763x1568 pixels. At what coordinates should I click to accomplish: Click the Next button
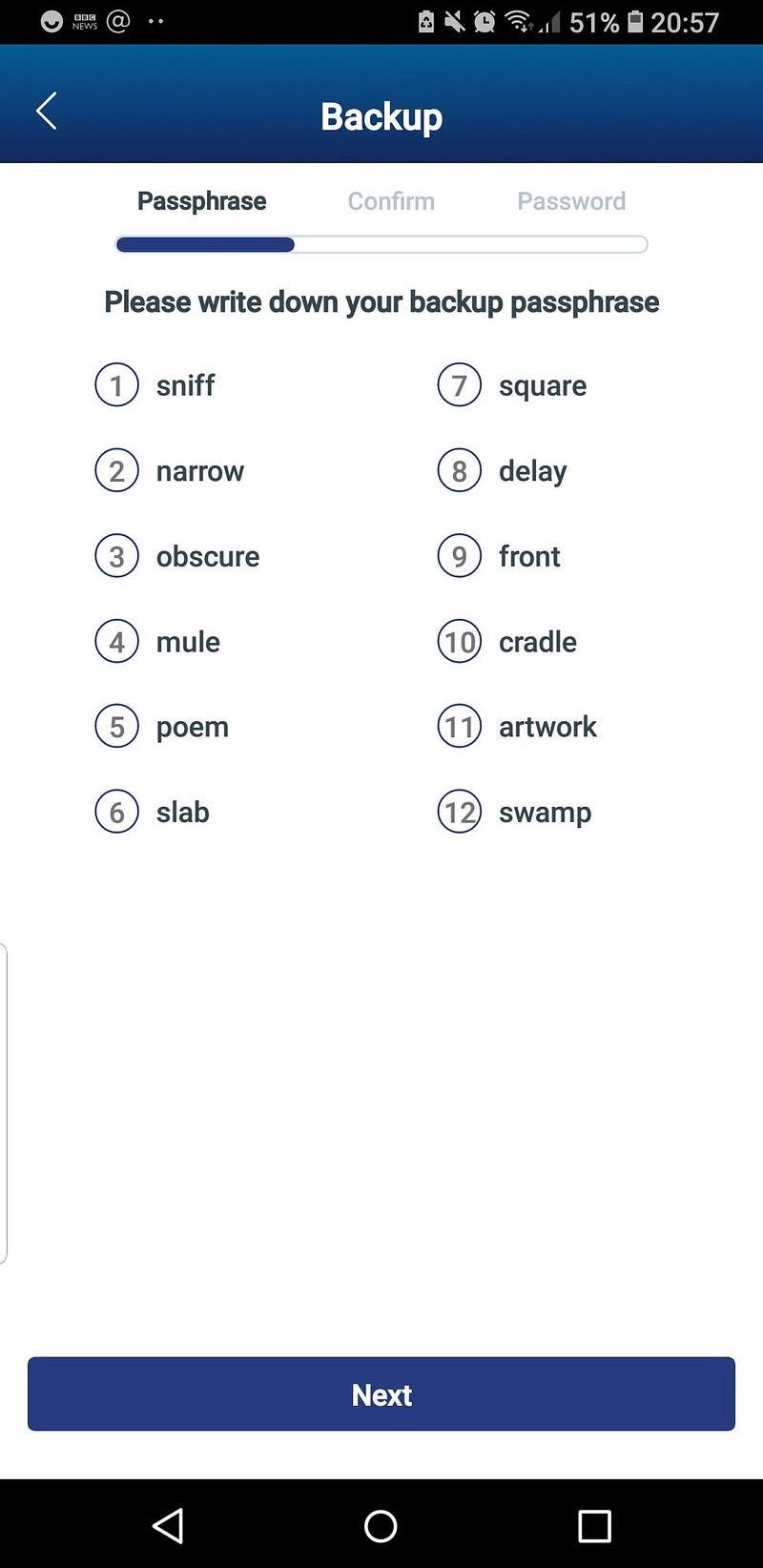tap(381, 1393)
